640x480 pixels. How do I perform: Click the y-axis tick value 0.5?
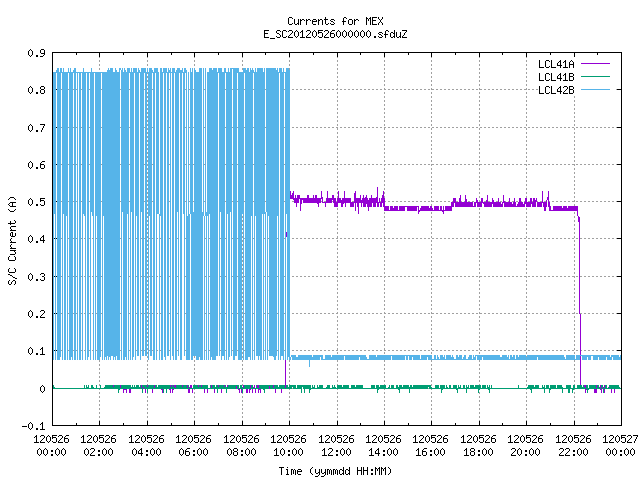(x=36, y=202)
